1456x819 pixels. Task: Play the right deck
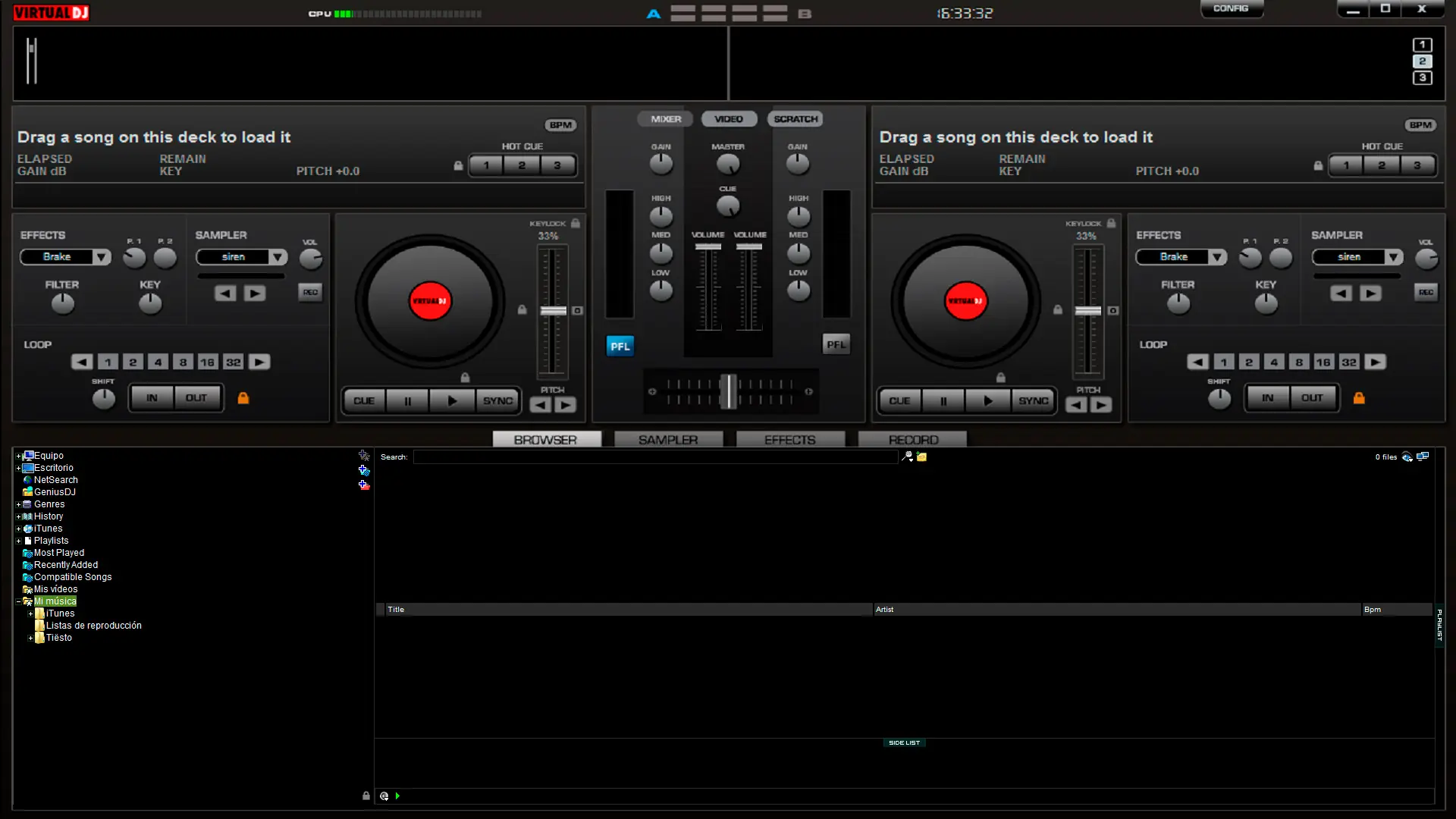[x=987, y=401]
